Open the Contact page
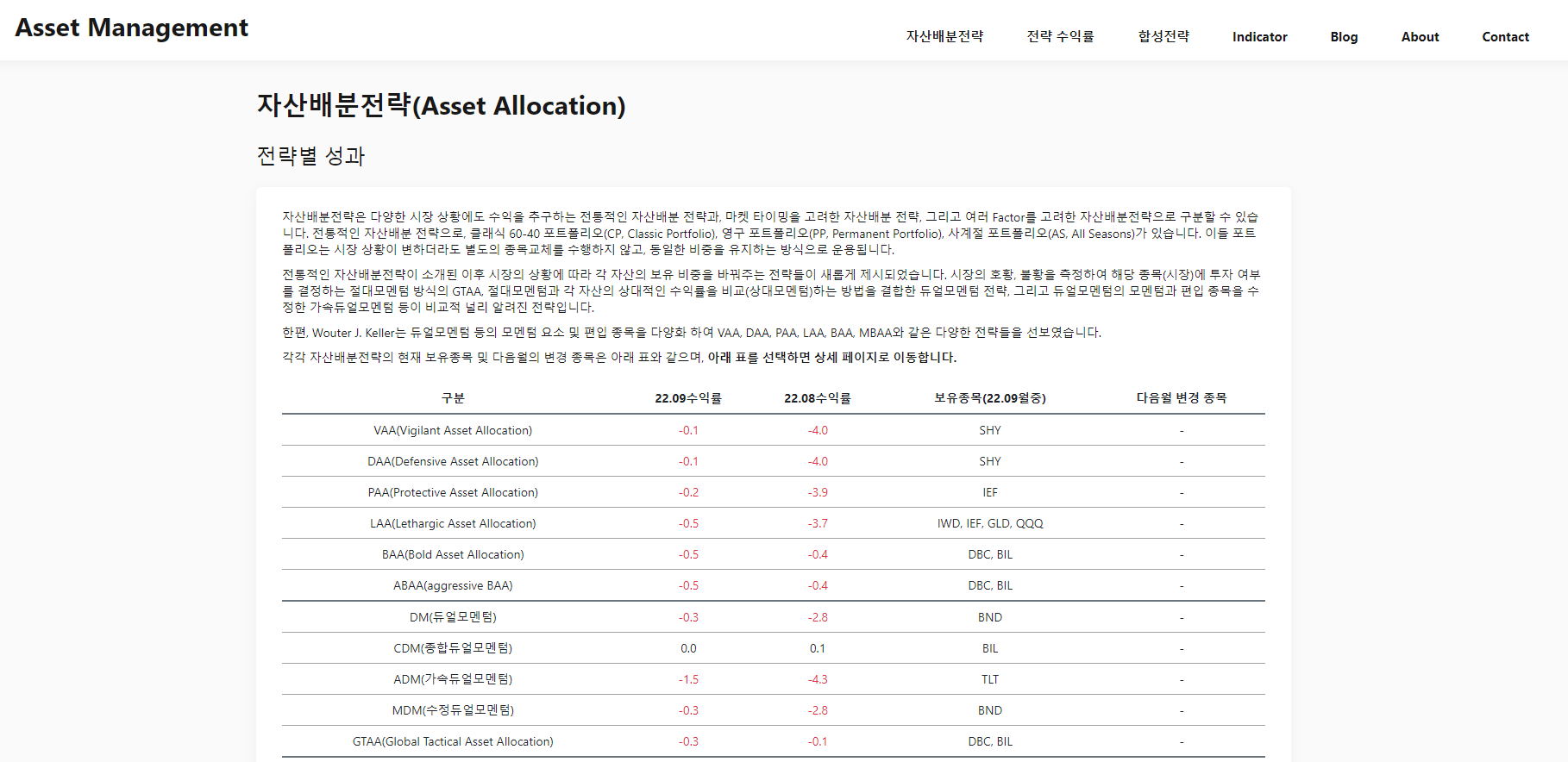The height and width of the screenshot is (762, 1568). coord(1505,36)
